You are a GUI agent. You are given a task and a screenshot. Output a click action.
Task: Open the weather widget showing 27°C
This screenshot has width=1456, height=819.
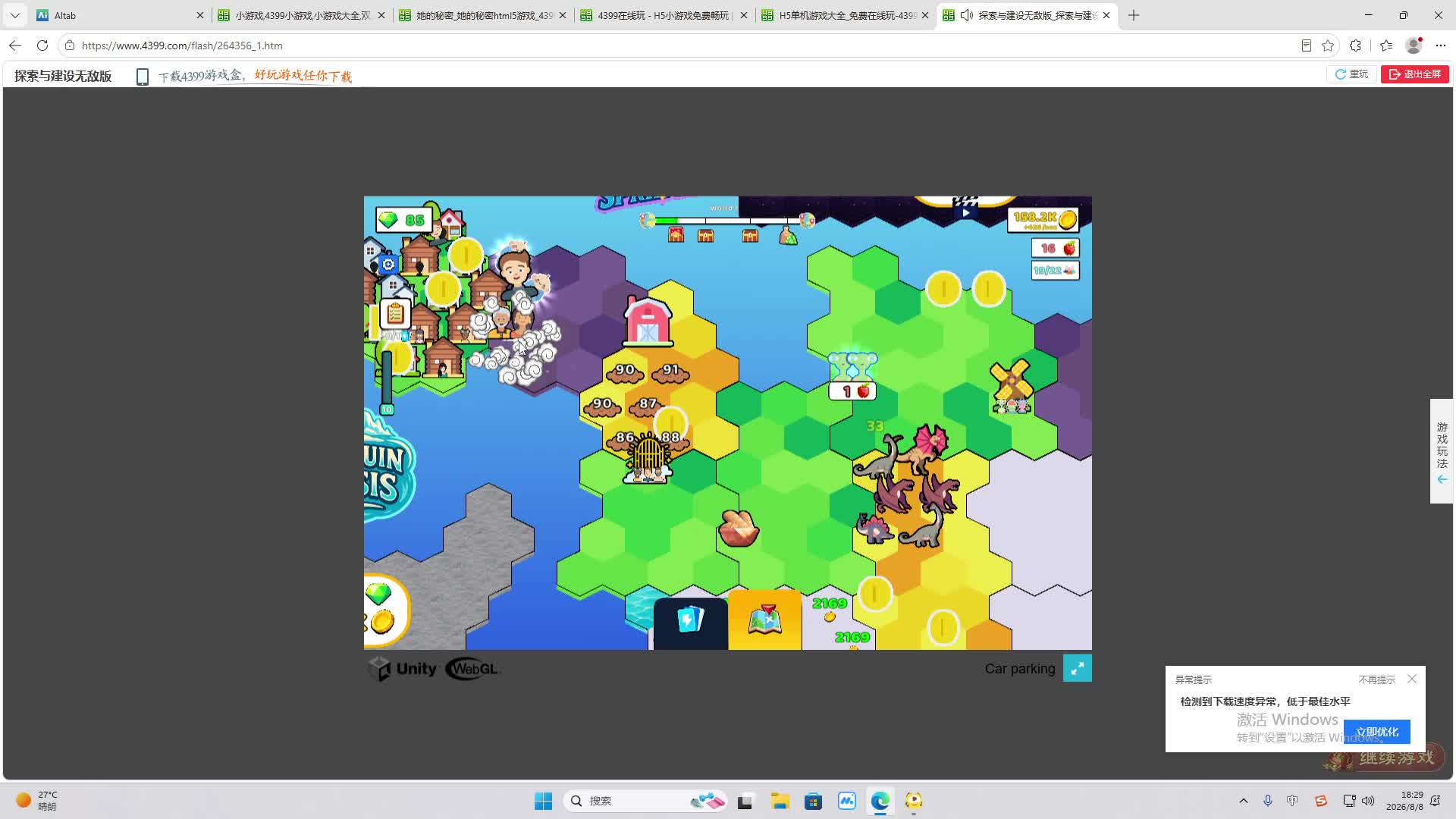tap(36, 801)
